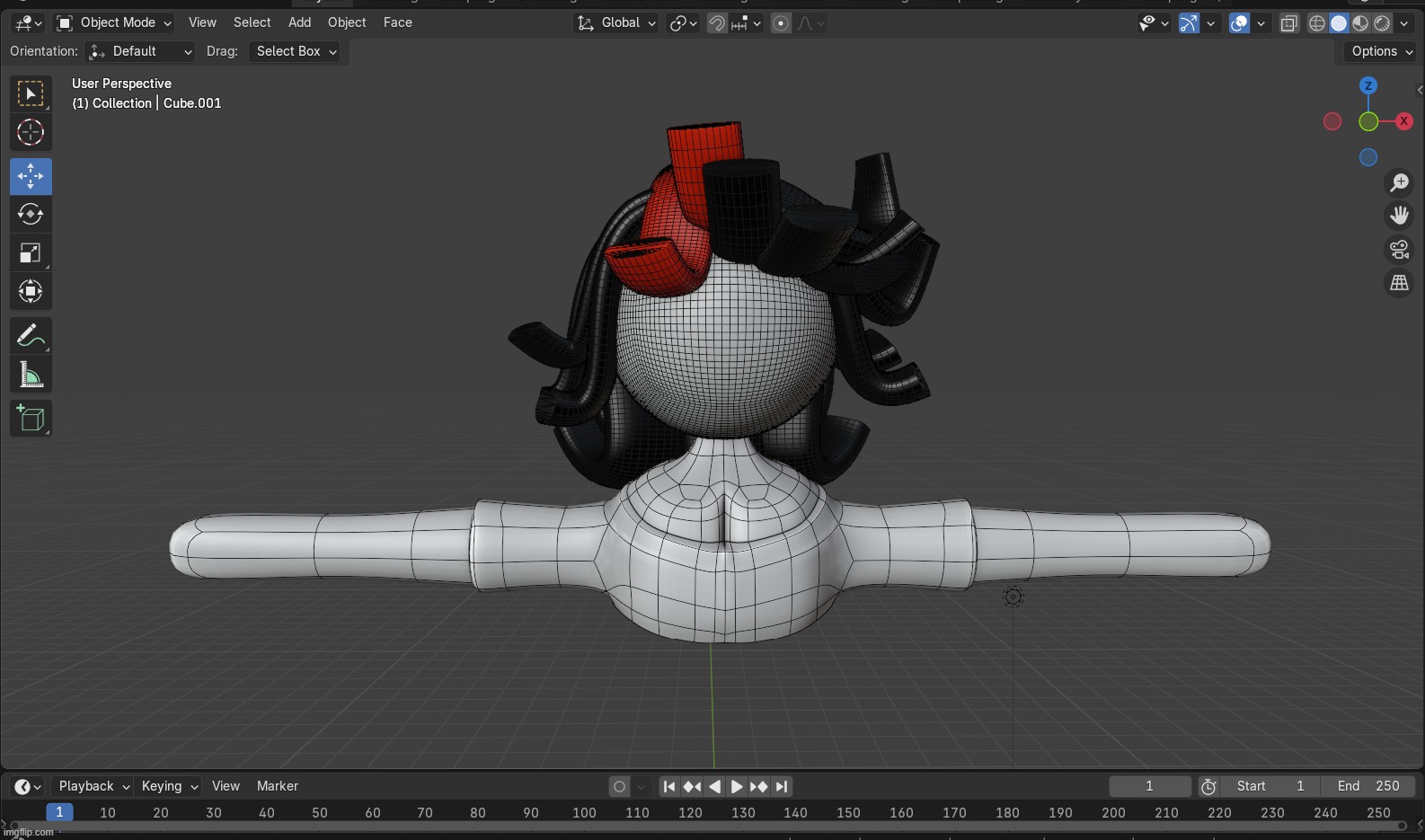1425x840 pixels.
Task: Open the overlays options dropdown arrow
Action: point(1261,22)
